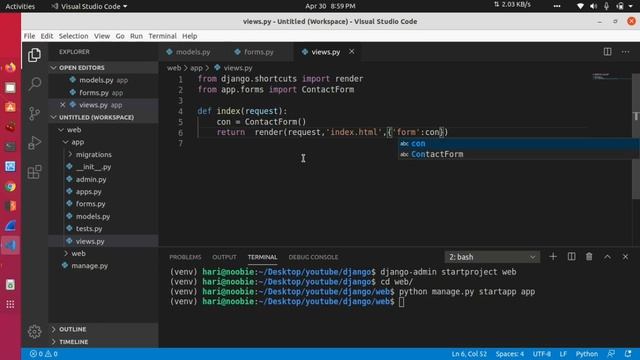Switch to the Problems panel tab
Image resolution: width=640 pixels, height=360 pixels.
(185, 257)
